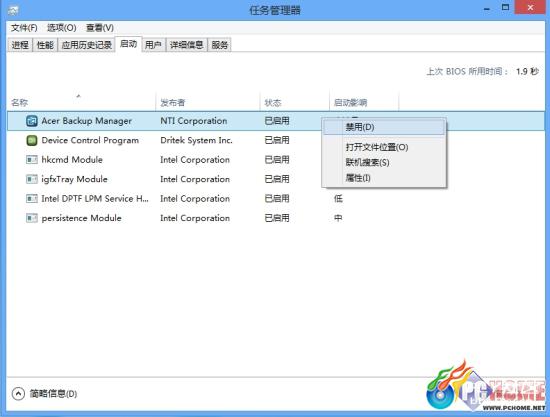The width and height of the screenshot is (550, 417).
Task: Select the hkcmd Module entry
Action: tap(72, 160)
